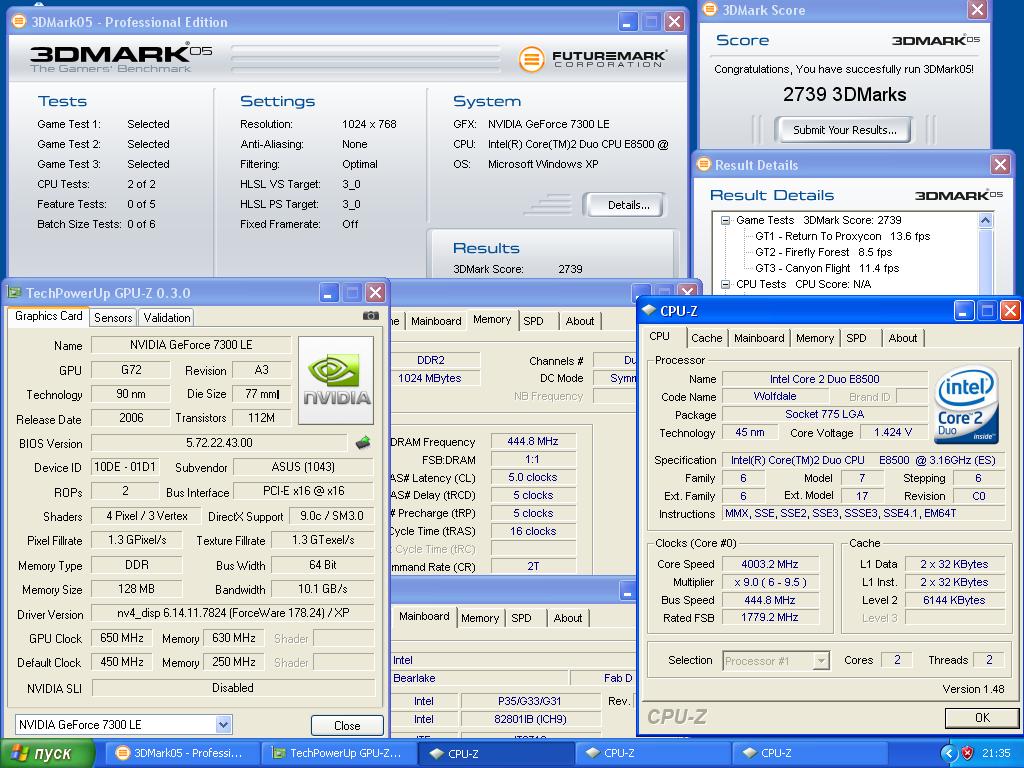Open About tab in CPU-Z Memory window
The height and width of the screenshot is (768, 1024).
pyautogui.click(x=580, y=321)
